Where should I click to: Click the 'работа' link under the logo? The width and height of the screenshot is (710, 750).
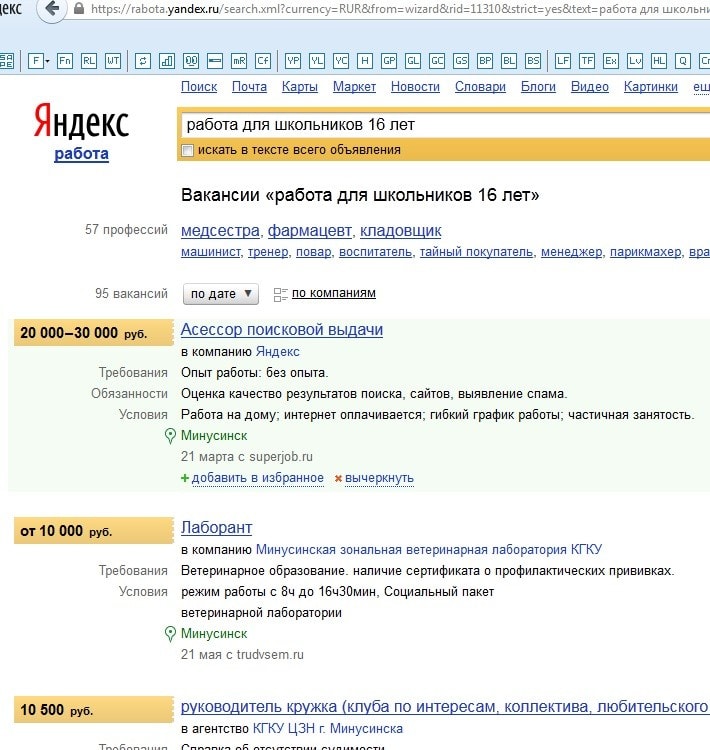(x=81, y=154)
